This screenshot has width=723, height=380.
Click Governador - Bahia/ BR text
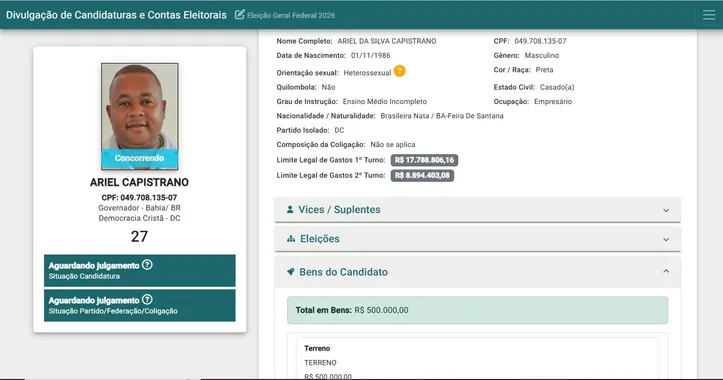click(139, 208)
